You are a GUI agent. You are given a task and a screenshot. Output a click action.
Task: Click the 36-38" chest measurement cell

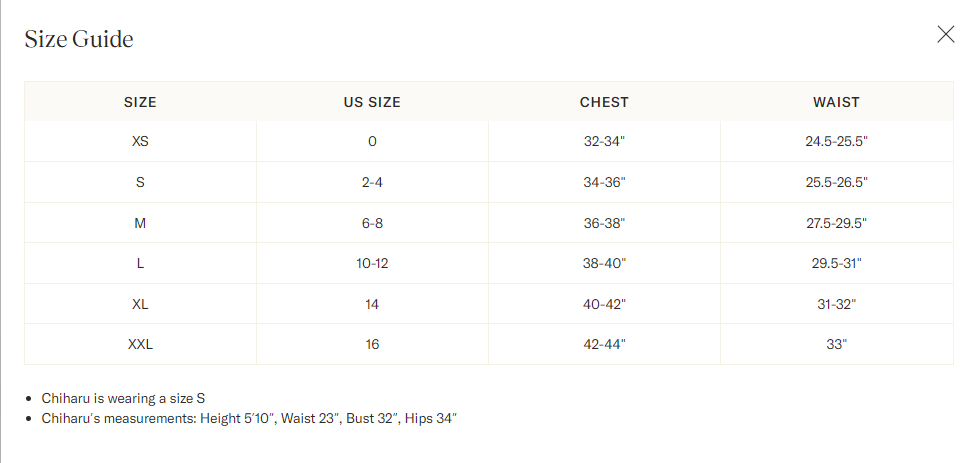pyautogui.click(x=604, y=223)
